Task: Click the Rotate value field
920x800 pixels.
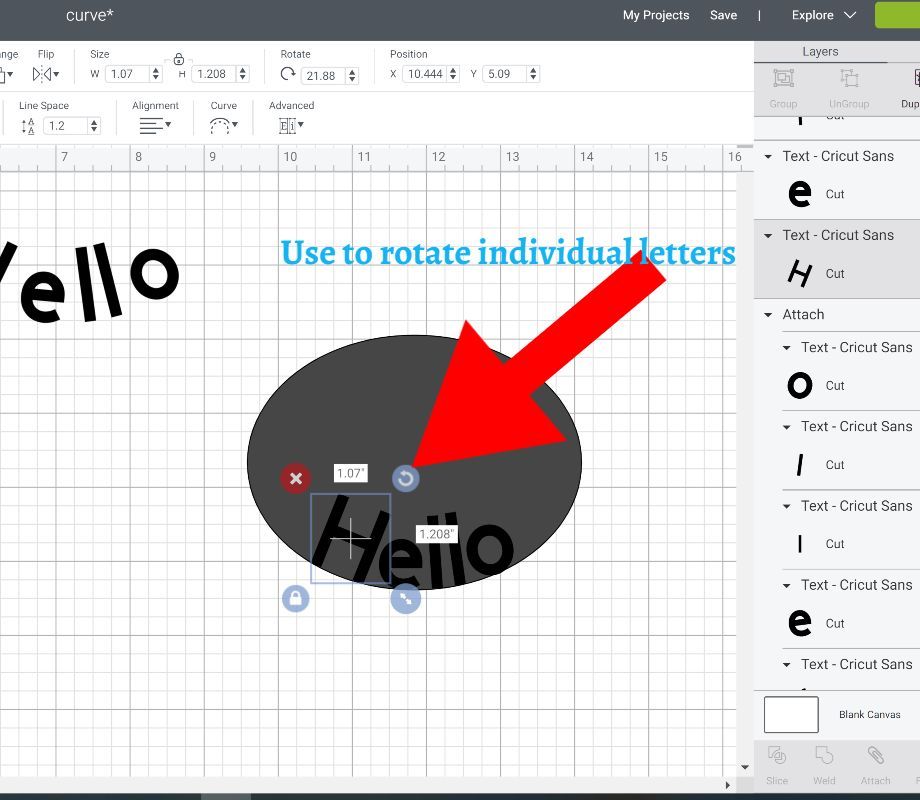Action: pos(323,75)
